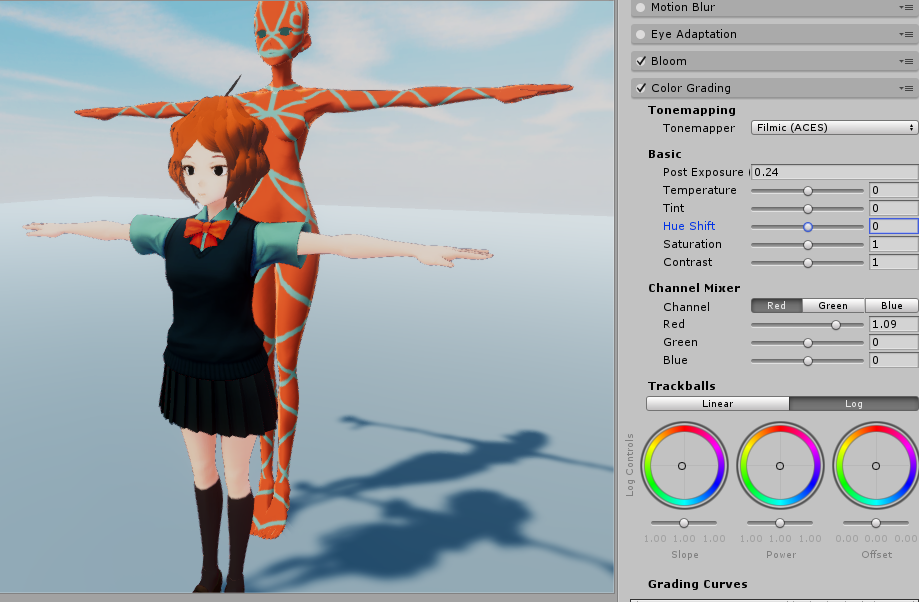Click the Red mixer value field

[x=894, y=324]
